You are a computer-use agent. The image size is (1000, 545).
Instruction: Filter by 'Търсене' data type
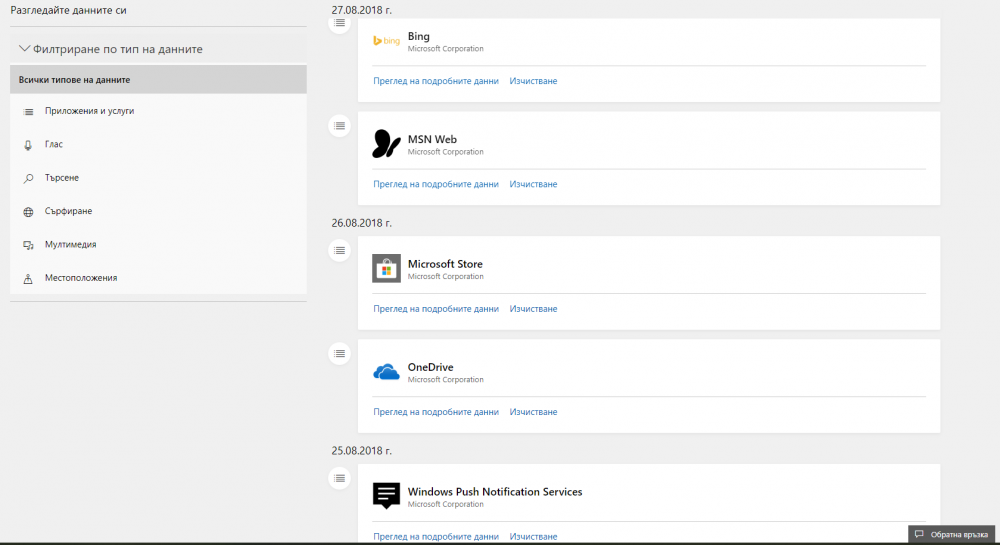pos(158,178)
